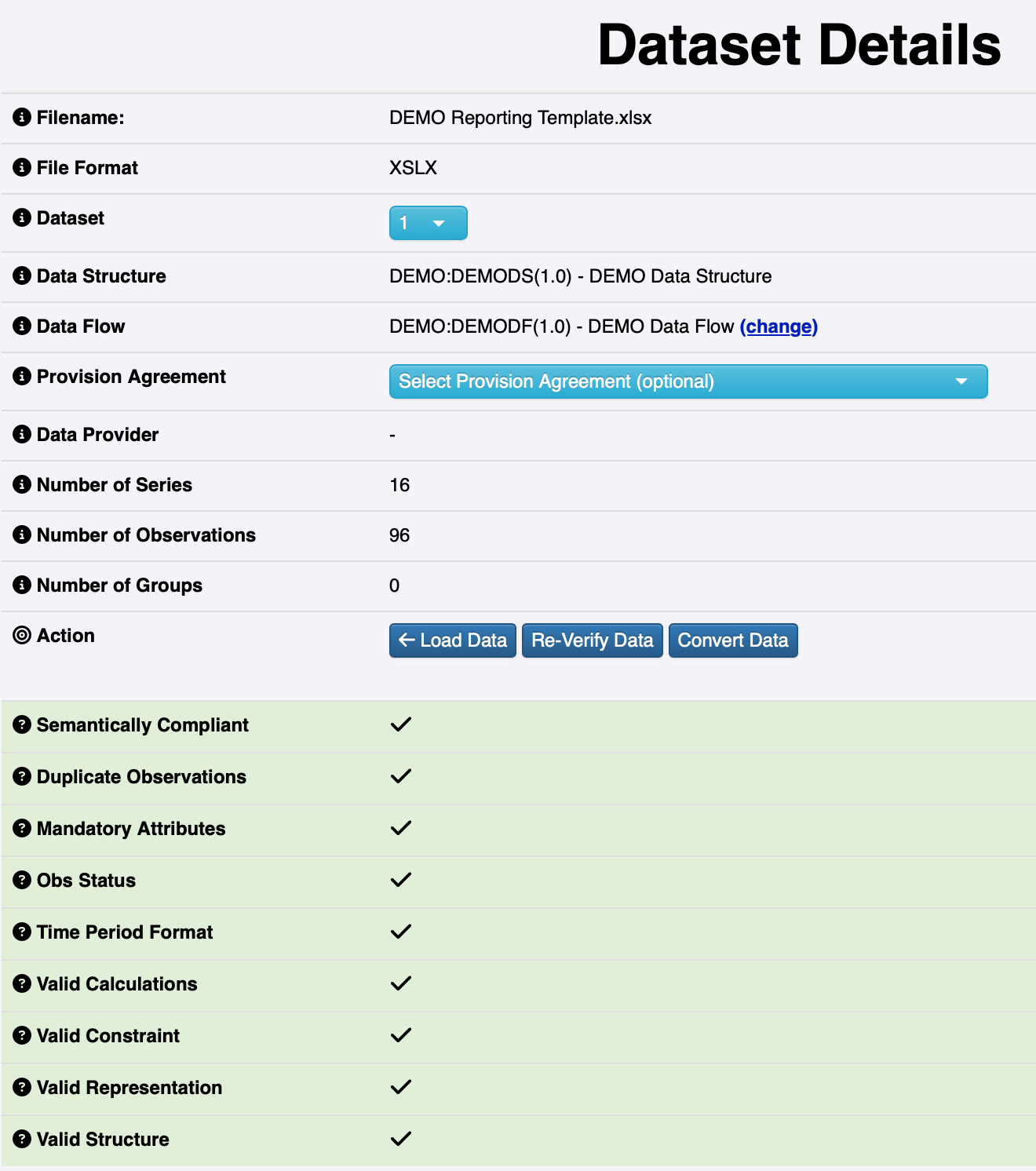This screenshot has height=1171, width=1036.
Task: Click the change link for Data Flow
Action: [779, 326]
